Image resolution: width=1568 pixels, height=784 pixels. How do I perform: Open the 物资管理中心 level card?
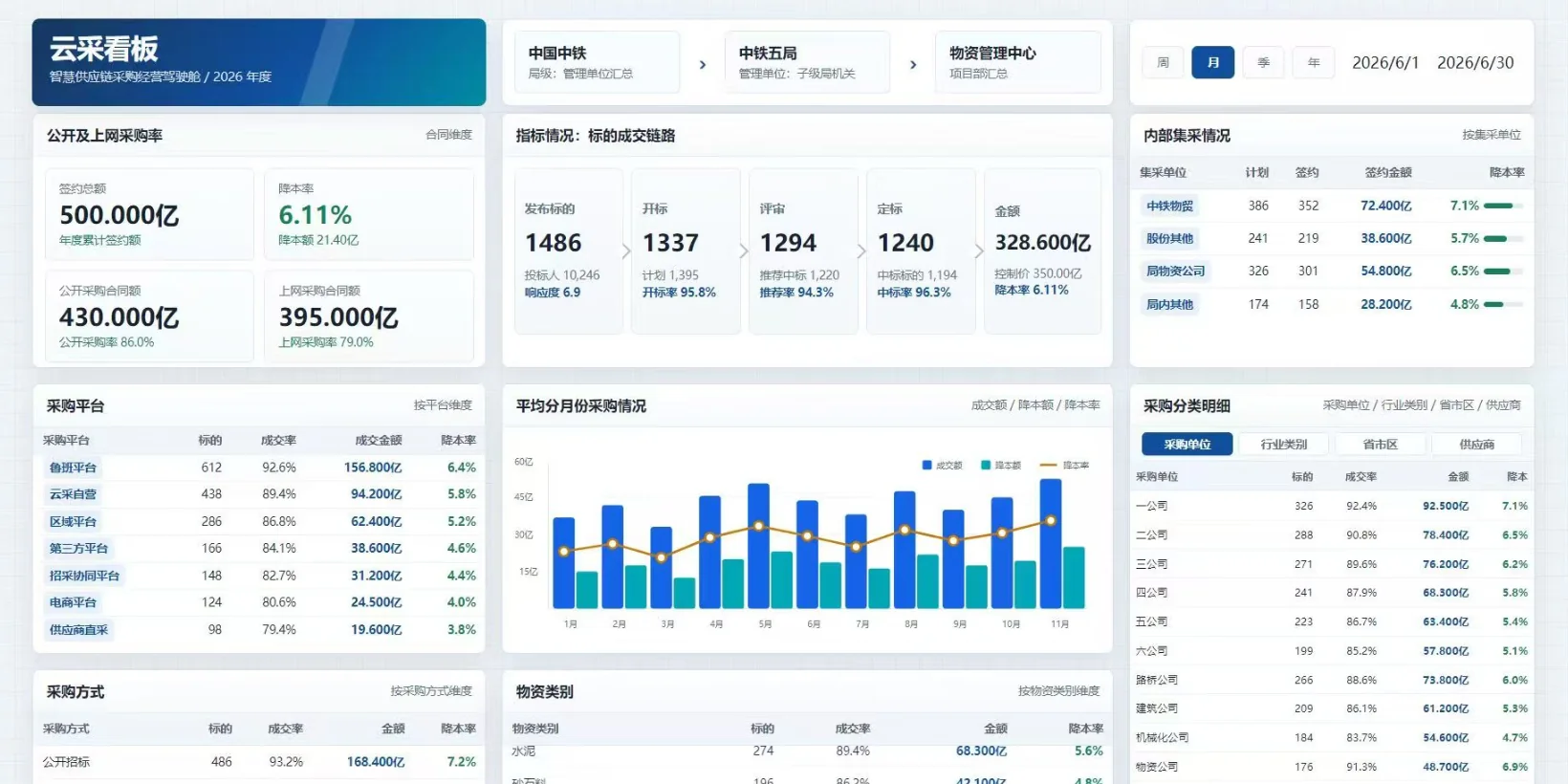1018,62
